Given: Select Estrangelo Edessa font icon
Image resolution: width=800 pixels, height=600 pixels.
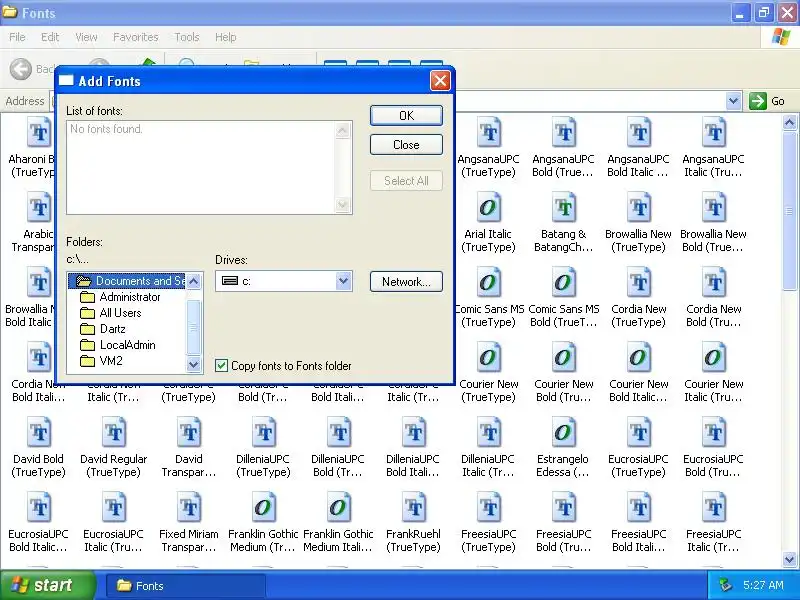Looking at the screenshot, I should tap(563, 433).
